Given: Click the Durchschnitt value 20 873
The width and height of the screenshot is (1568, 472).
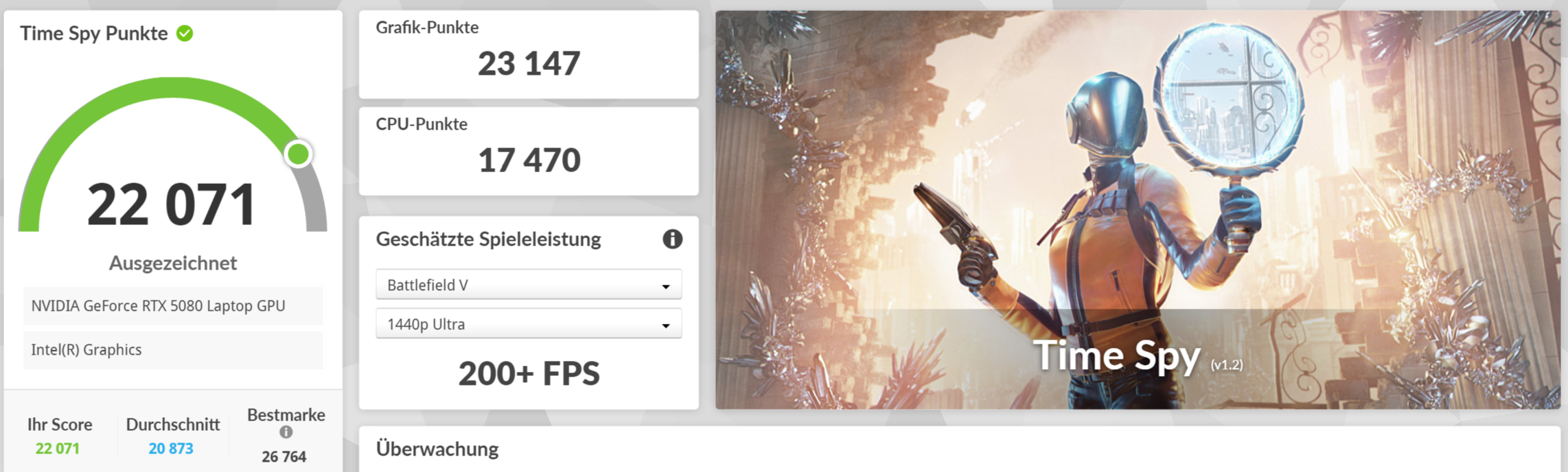Looking at the screenshot, I should [171, 449].
